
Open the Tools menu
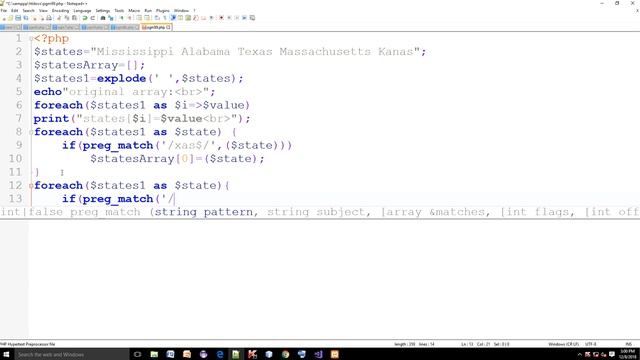[x=119, y=11]
